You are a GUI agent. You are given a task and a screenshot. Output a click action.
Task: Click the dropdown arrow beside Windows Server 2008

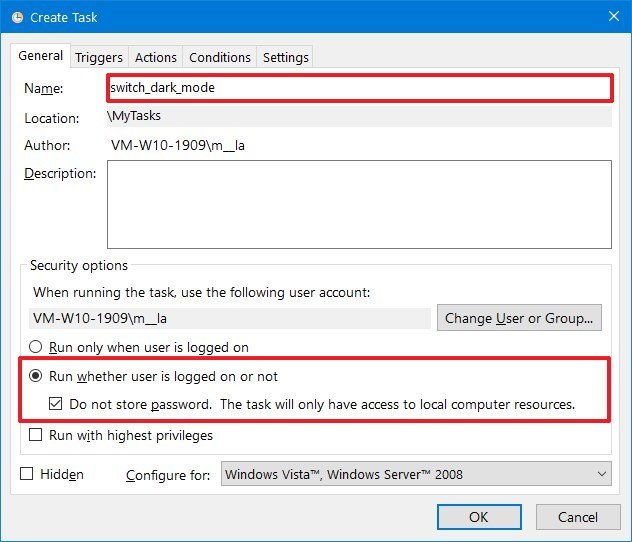tap(601, 474)
